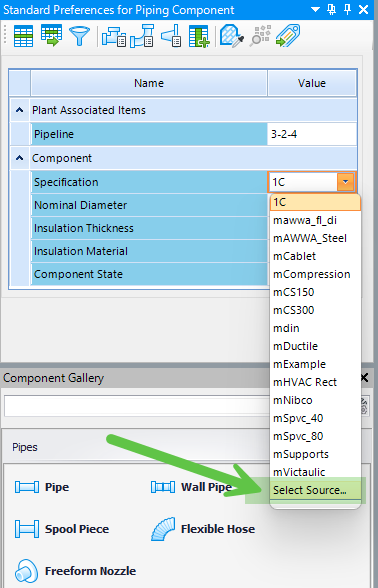Click the Specification dropdown arrow button
Image resolution: width=378 pixels, height=588 pixels.
coord(345,182)
